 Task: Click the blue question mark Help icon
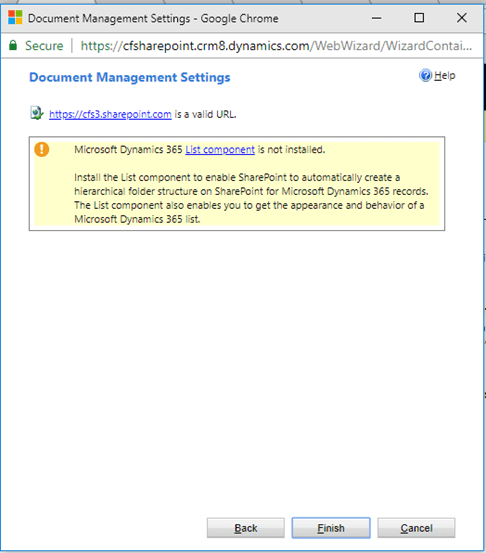pos(425,75)
